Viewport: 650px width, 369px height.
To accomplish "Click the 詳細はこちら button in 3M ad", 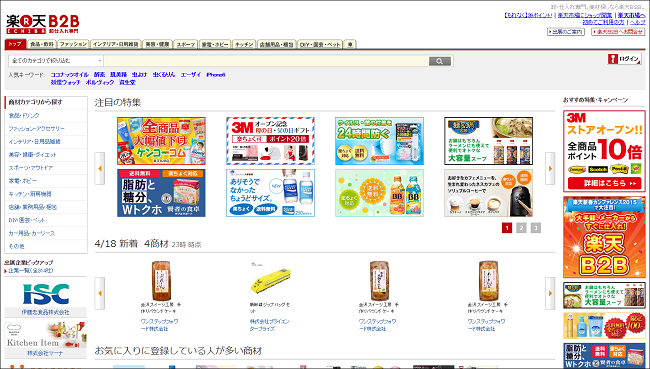I will tap(604, 183).
